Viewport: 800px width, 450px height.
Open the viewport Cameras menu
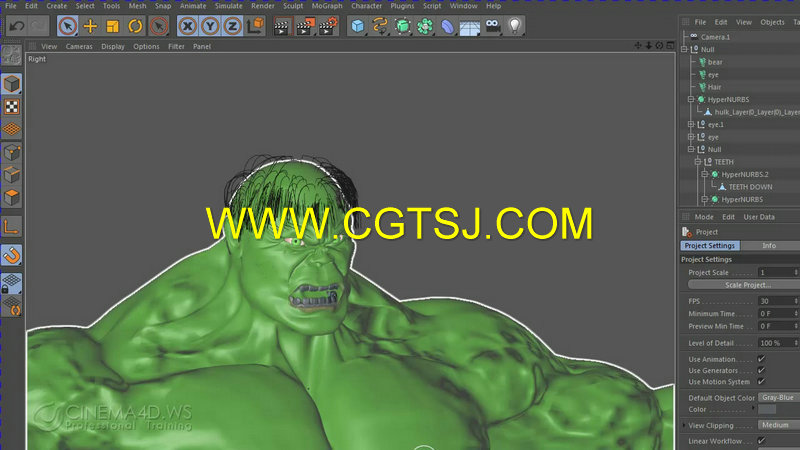(79, 46)
